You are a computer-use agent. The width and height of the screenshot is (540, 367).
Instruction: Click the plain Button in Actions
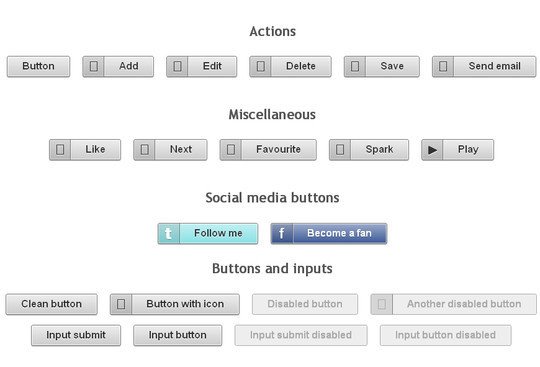[38, 66]
